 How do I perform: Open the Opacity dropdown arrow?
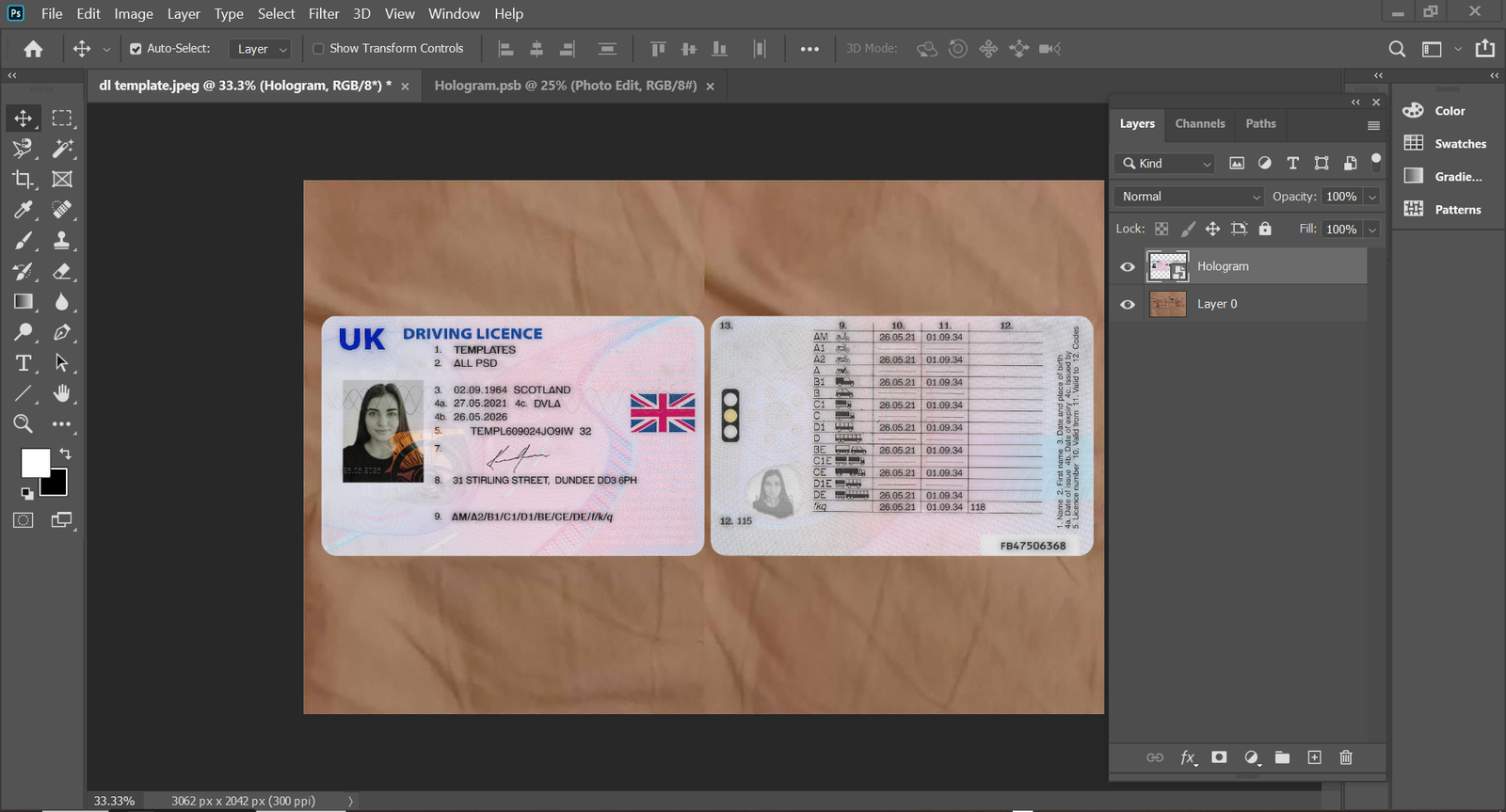1372,197
